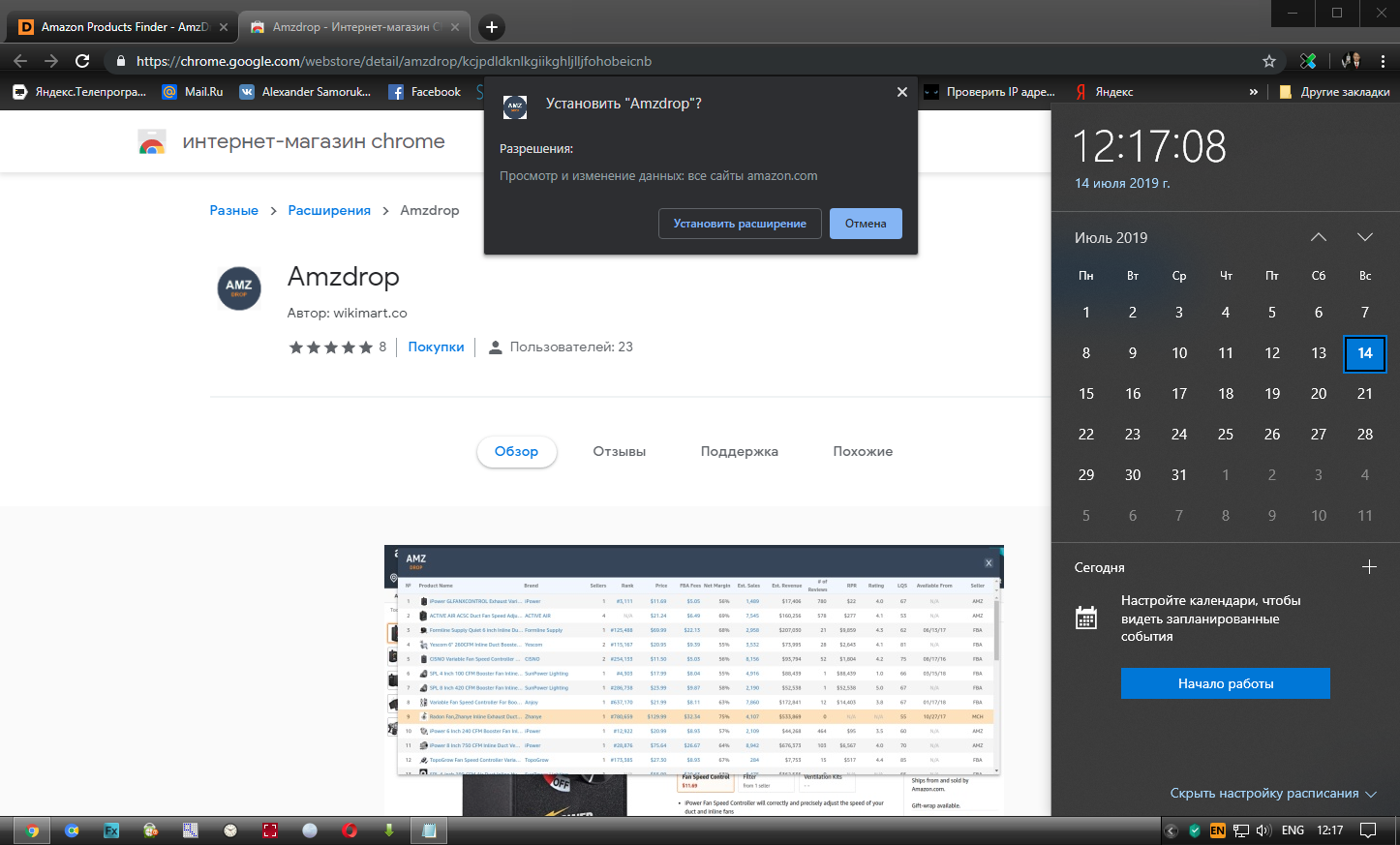The width and height of the screenshot is (1400, 845).
Task: Click the address bar URL
Action: pyautogui.click(x=394, y=61)
